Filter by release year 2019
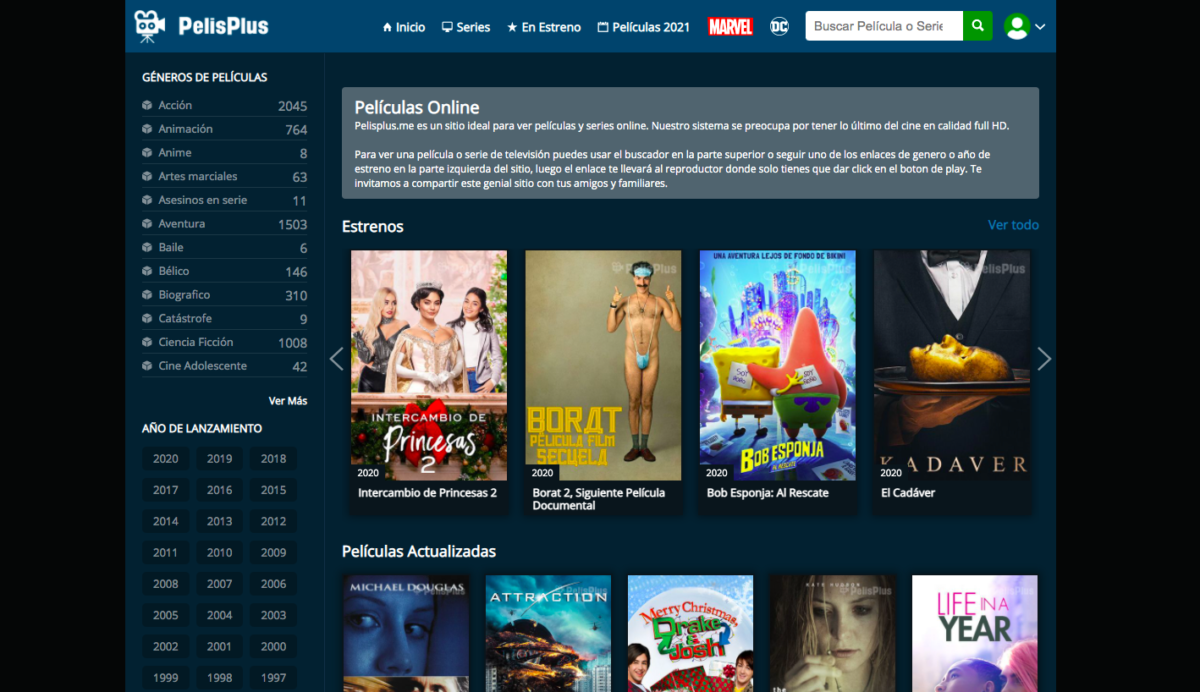Viewport: 1200px width, 692px height. tap(219, 459)
